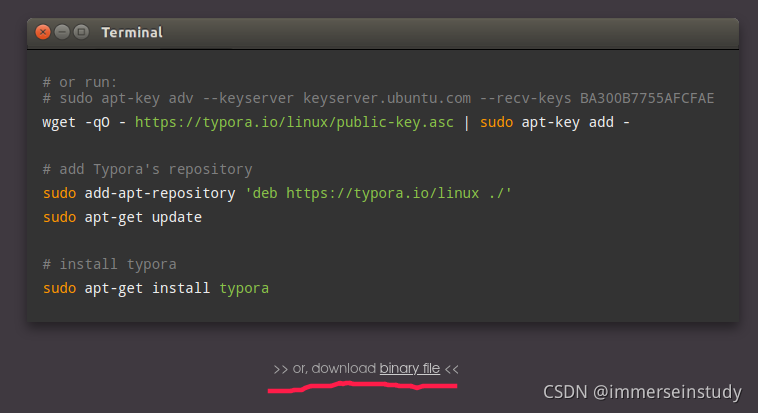Click the "binary file" download link

(x=409, y=369)
